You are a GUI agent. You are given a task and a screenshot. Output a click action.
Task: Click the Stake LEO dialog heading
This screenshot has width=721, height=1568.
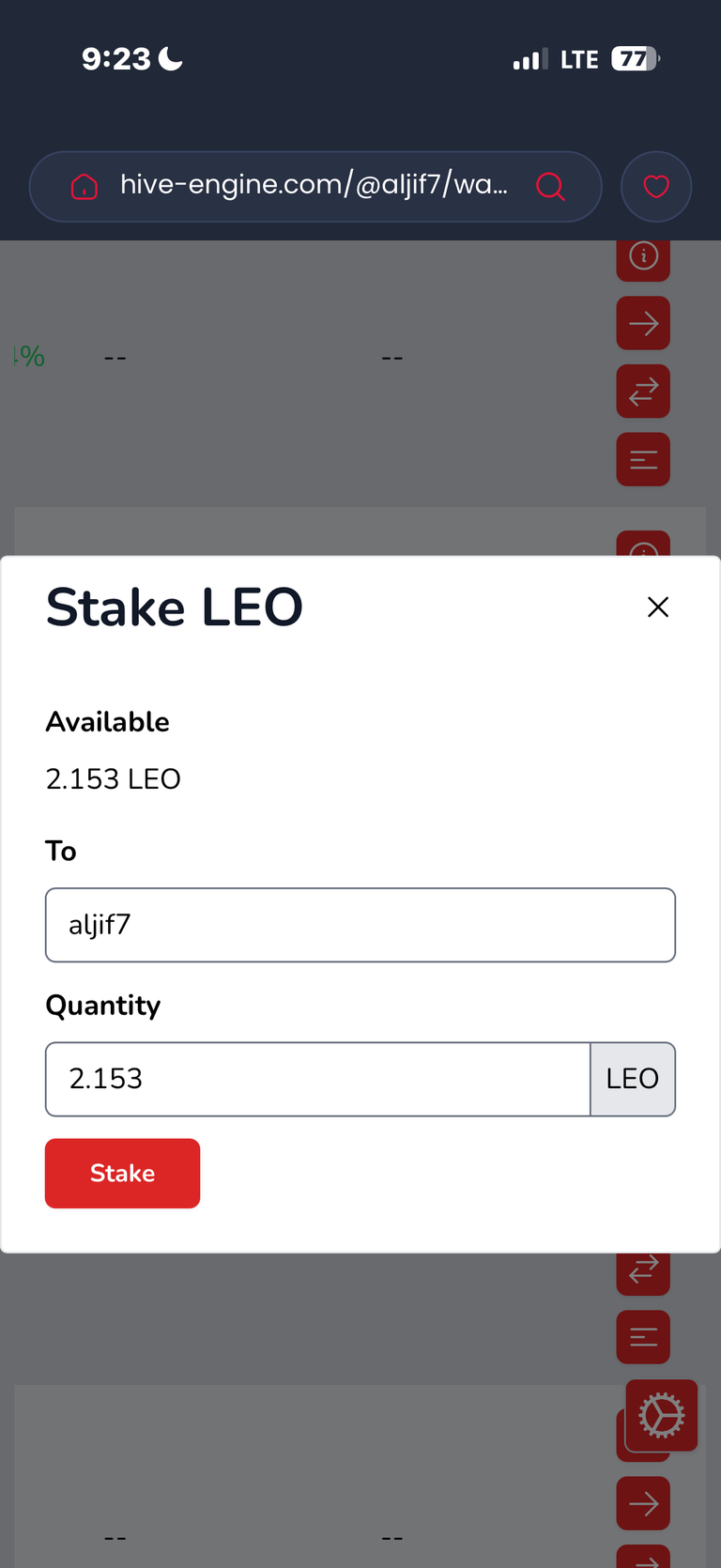pyautogui.click(x=175, y=607)
